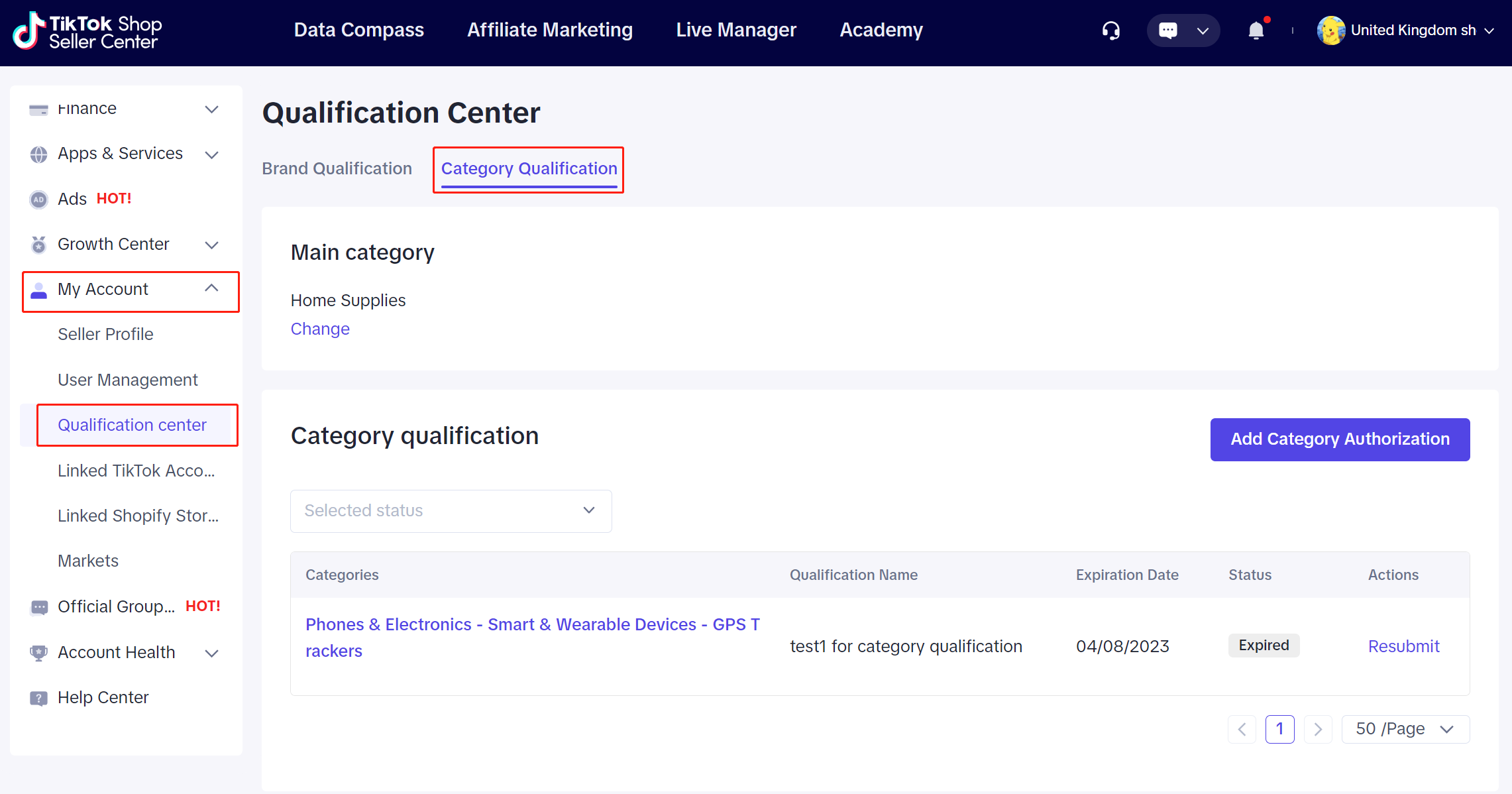Collapse the My Account menu
Screen dimensions: 1512x794
click(x=211, y=288)
